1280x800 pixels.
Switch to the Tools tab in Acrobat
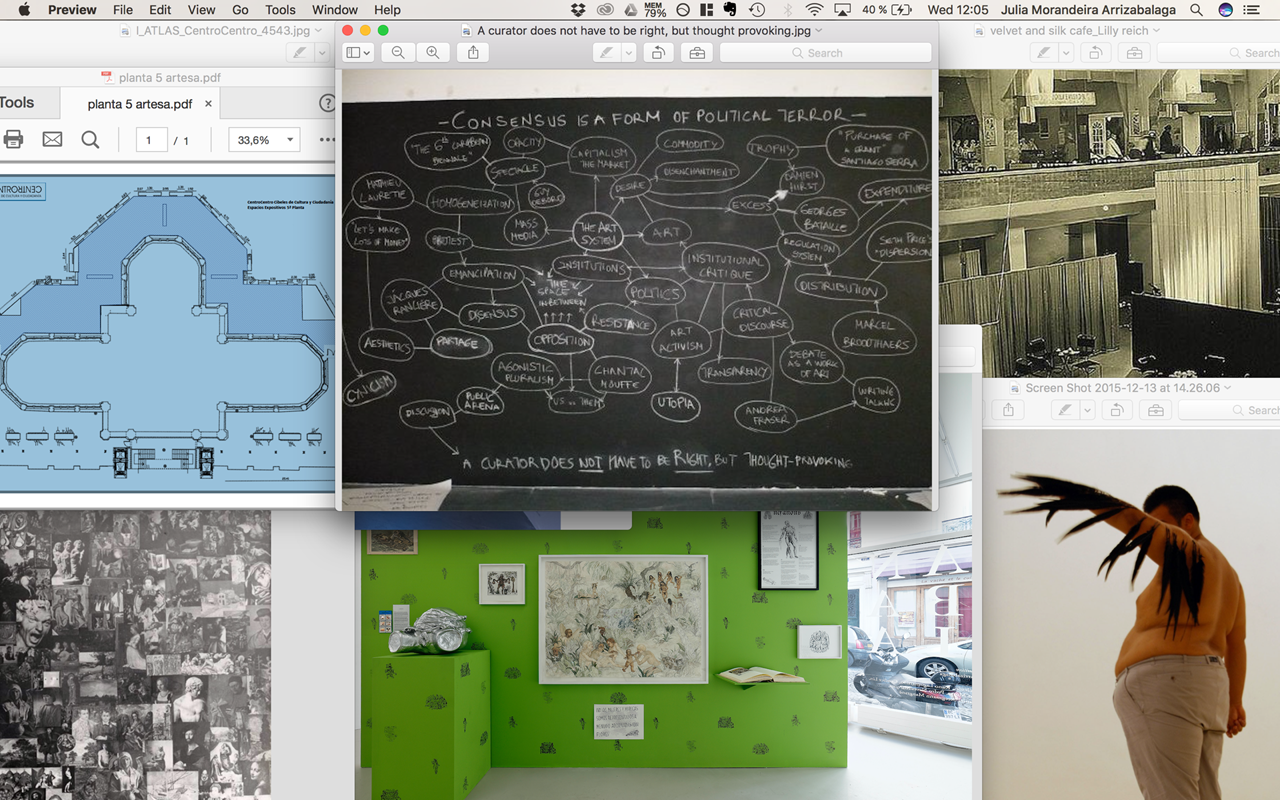17,103
